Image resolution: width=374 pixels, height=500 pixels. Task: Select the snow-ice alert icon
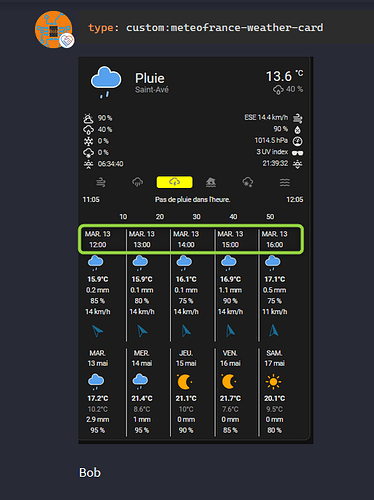pos(248,182)
